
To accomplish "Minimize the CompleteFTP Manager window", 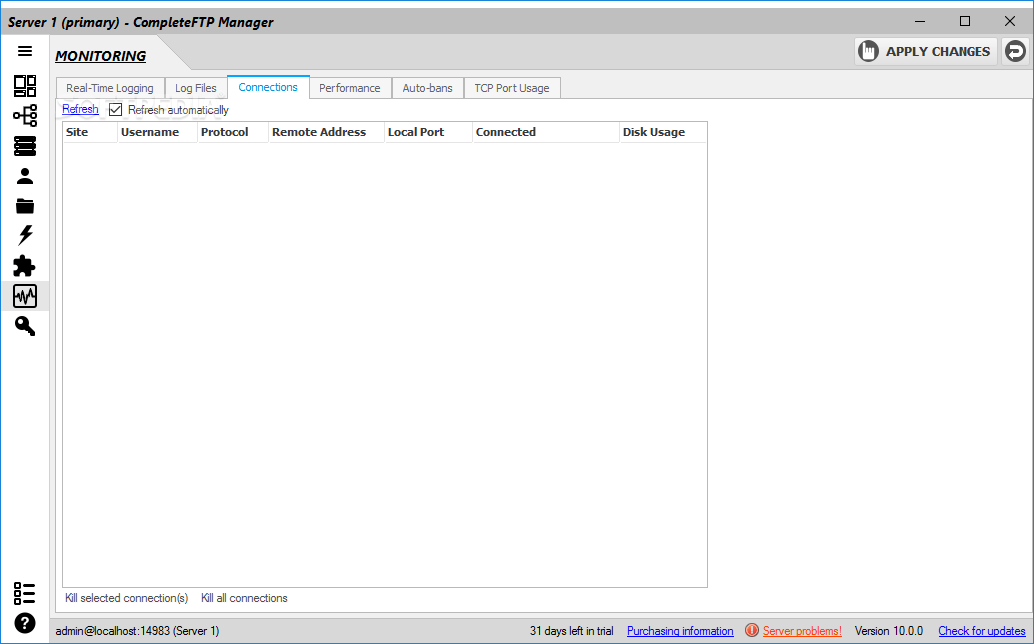I will click(920, 22).
